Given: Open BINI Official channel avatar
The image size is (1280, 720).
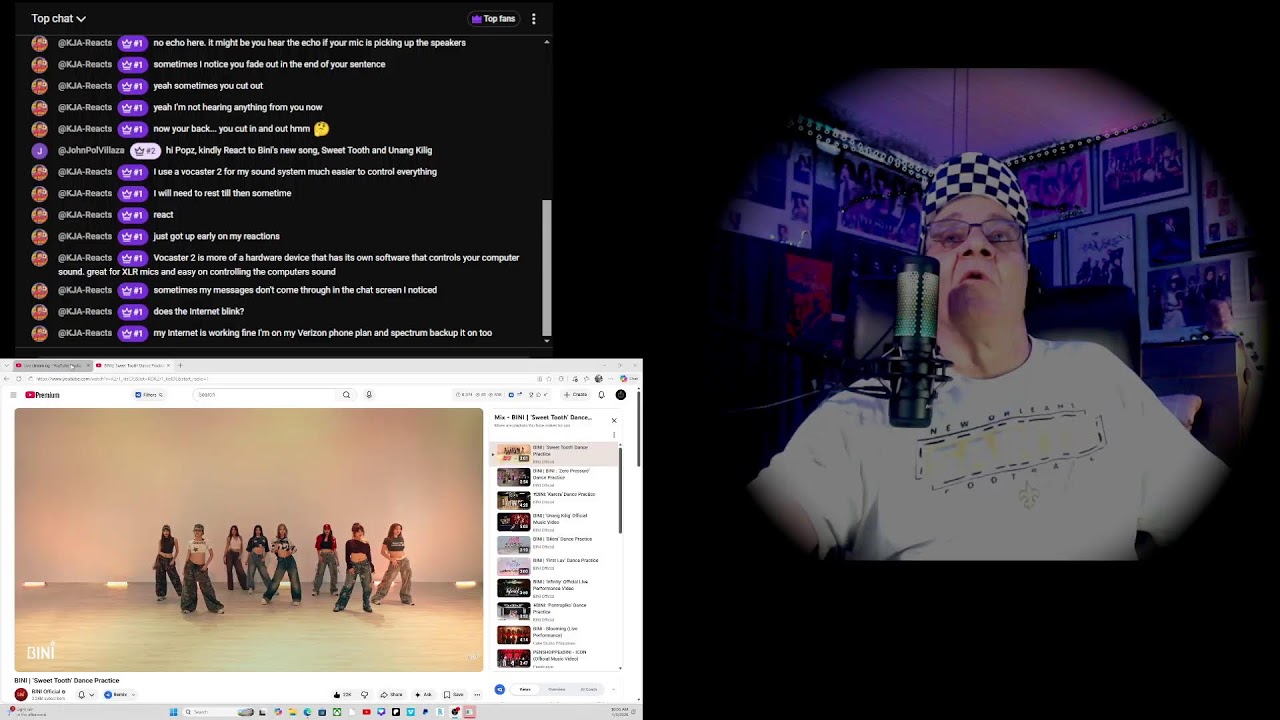Looking at the screenshot, I should tap(21, 694).
